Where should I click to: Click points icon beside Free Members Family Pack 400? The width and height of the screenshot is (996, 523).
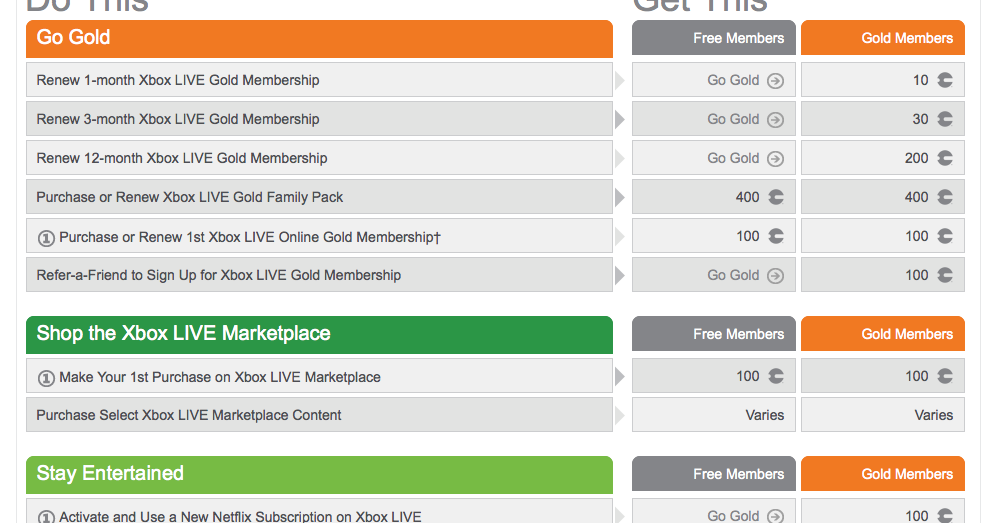(776, 198)
